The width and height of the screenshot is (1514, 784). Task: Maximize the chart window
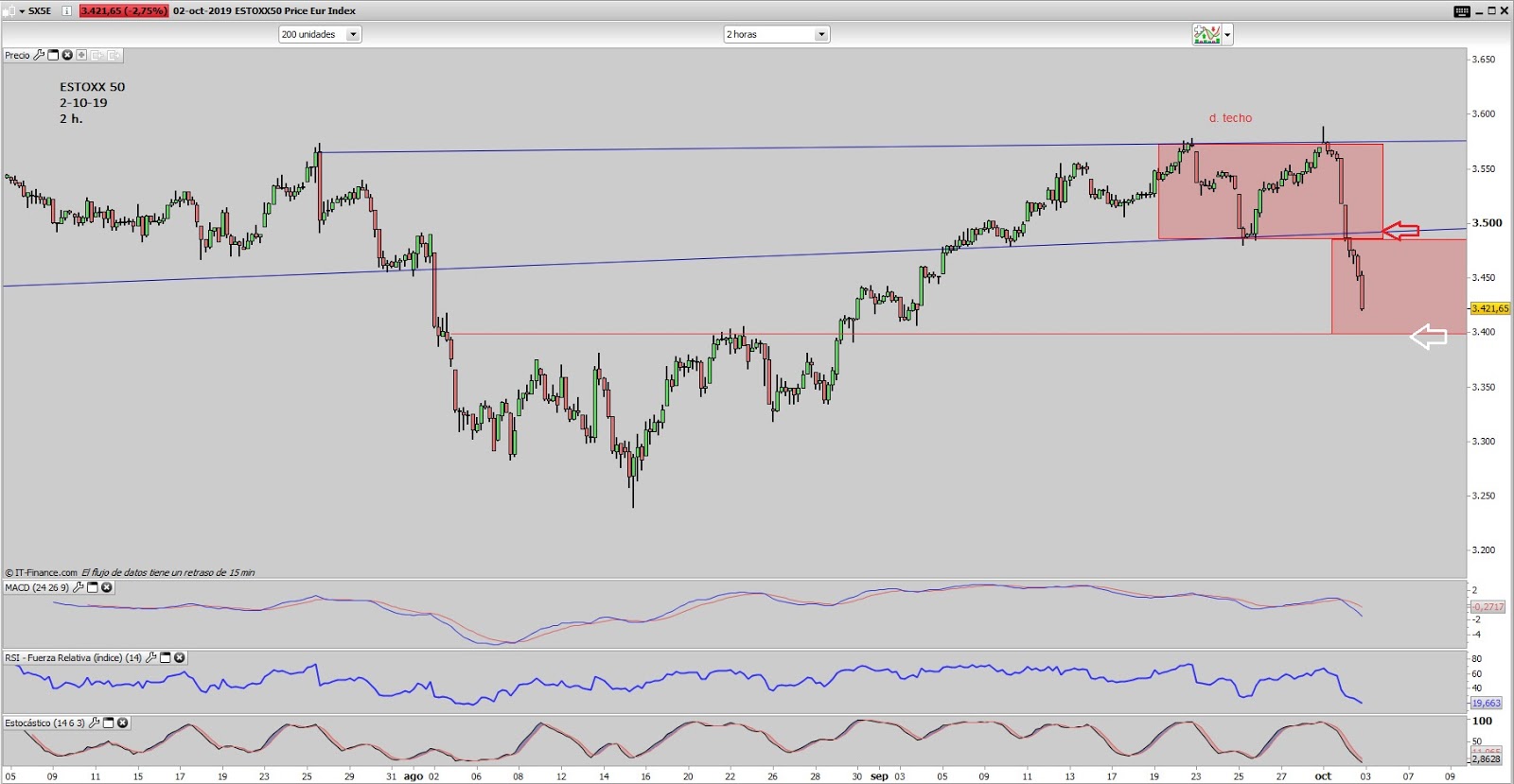point(1492,11)
